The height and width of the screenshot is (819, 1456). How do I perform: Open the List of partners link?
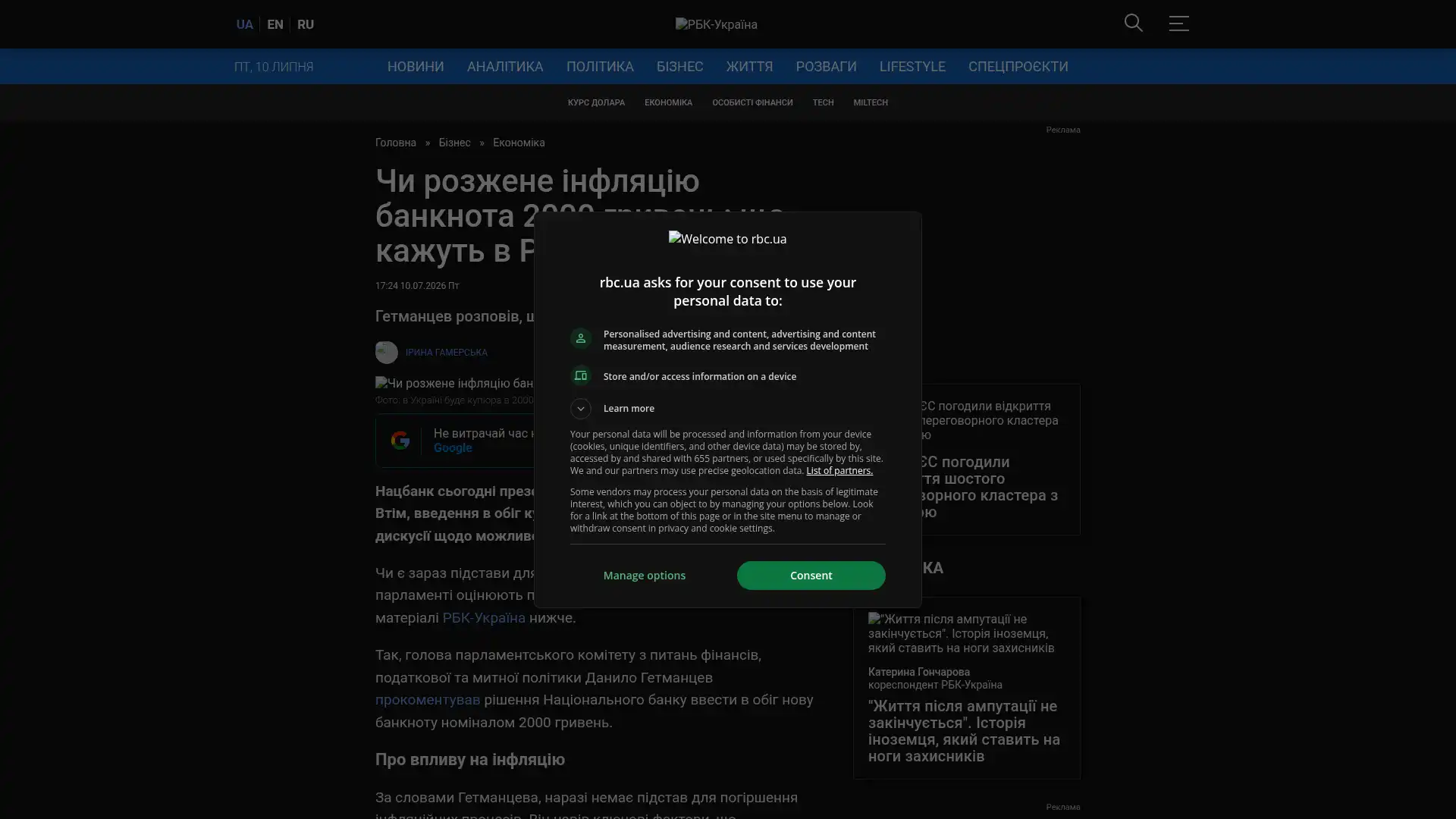(x=839, y=471)
